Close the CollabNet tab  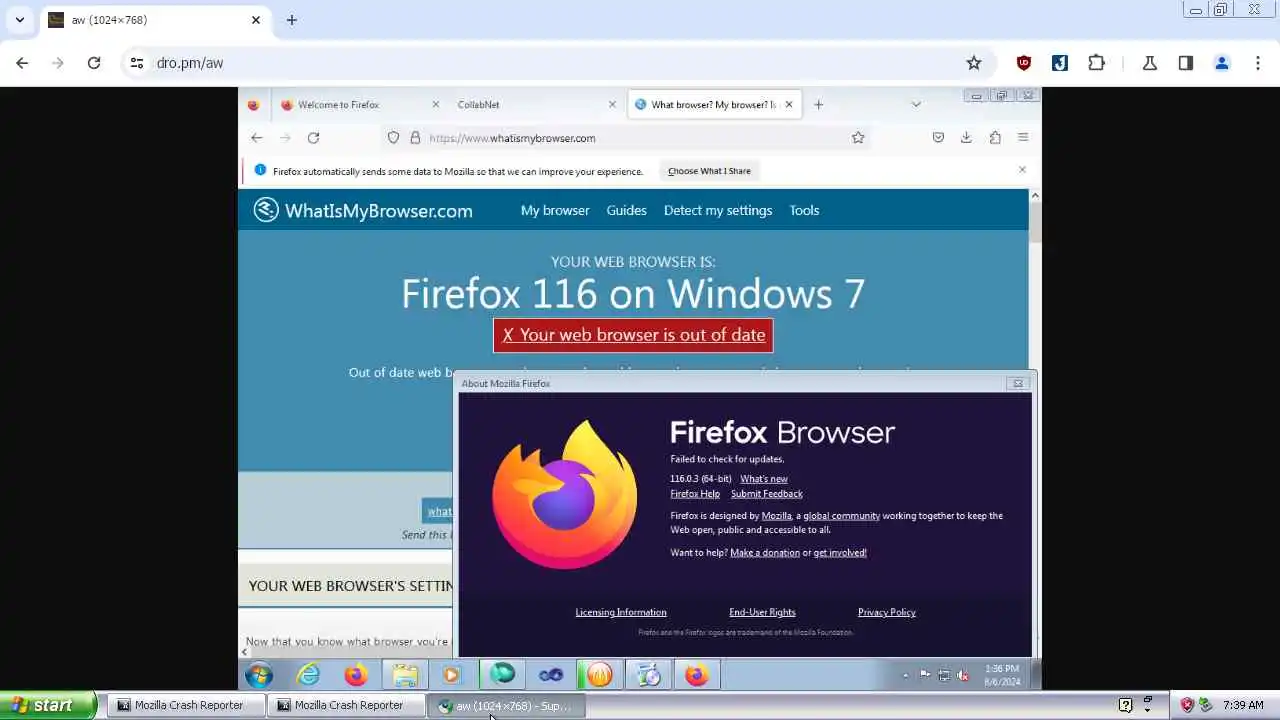612,105
